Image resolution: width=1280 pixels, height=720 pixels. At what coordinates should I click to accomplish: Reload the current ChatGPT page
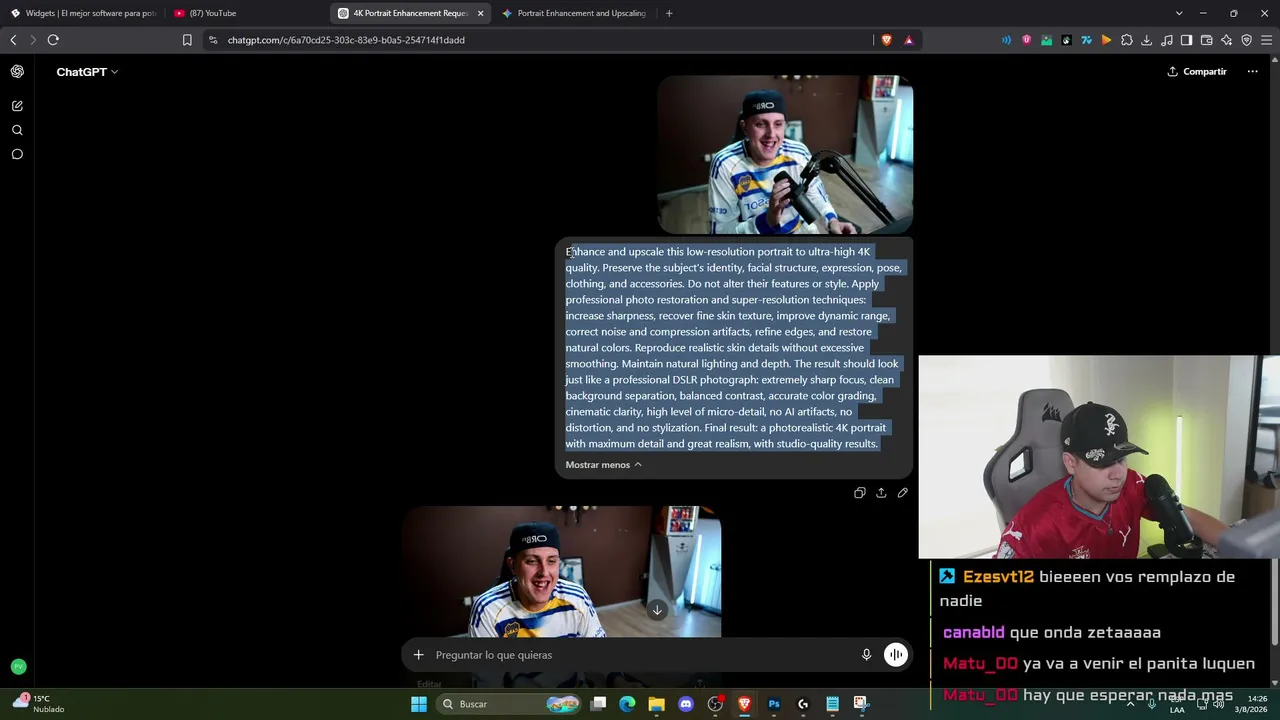pos(53,40)
